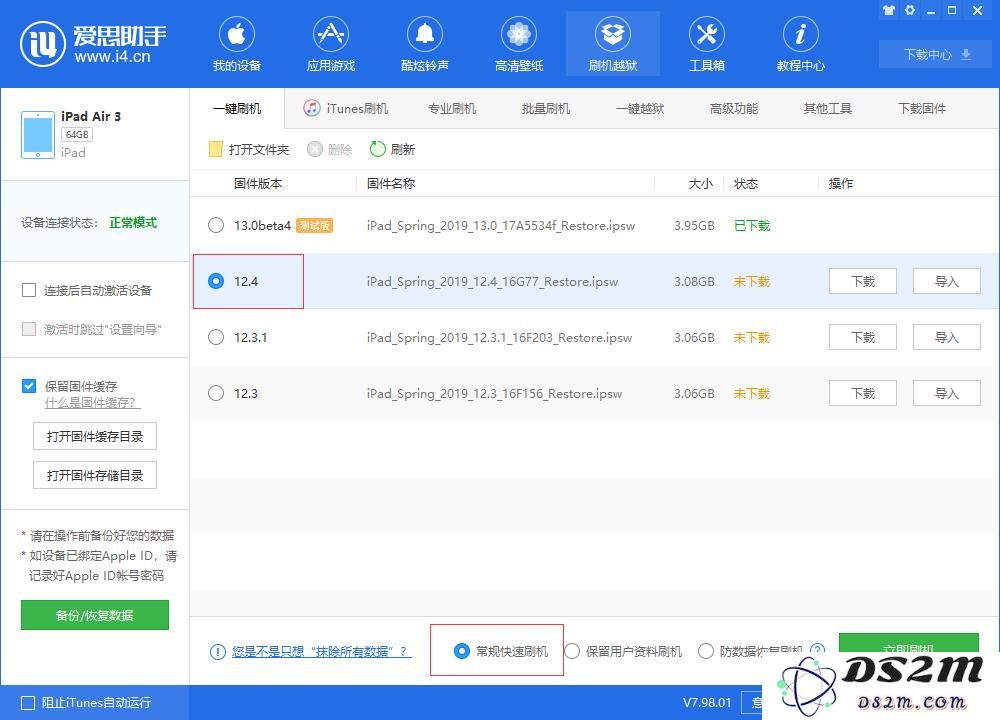1000x720 pixels.
Task: Switch to the iTunes刷机 tab
Action: [346, 108]
